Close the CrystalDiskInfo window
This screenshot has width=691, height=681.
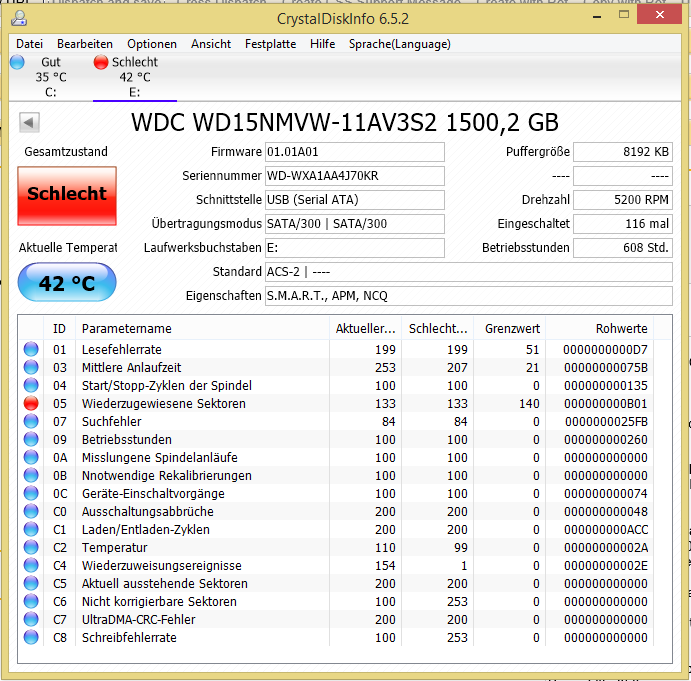[659, 15]
